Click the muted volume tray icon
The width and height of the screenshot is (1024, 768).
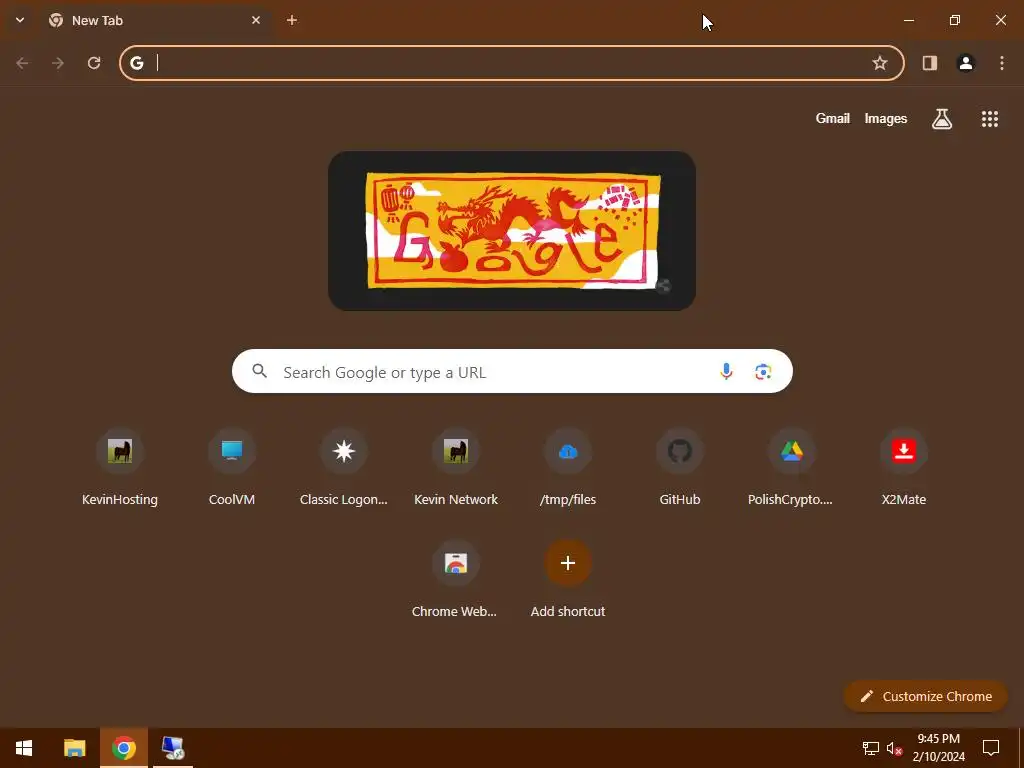pyautogui.click(x=894, y=748)
